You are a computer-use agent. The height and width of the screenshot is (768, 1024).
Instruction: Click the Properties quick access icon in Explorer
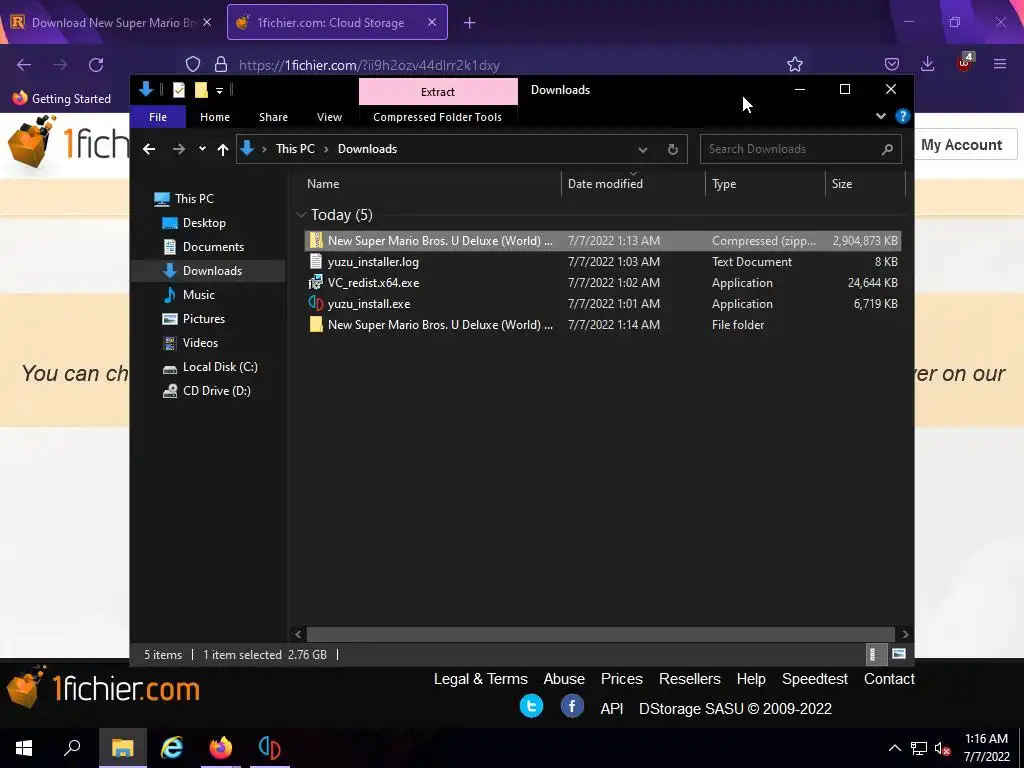(x=179, y=90)
